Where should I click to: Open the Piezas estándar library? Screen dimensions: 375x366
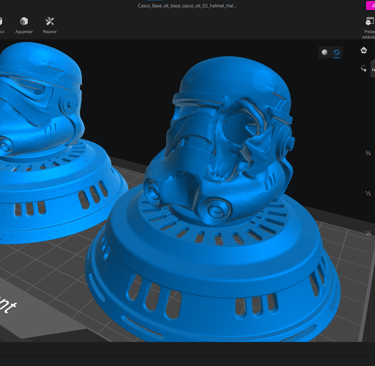pos(369,27)
